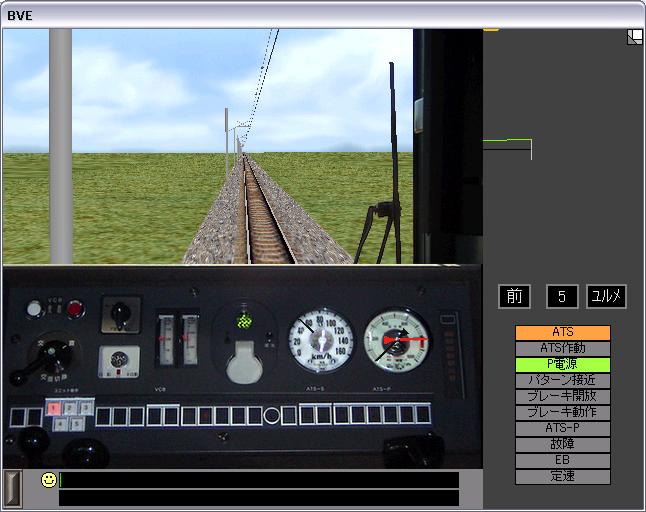Viewport: 646px width, 512px height.
Task: Click the red VCB push button
Action: point(75,309)
